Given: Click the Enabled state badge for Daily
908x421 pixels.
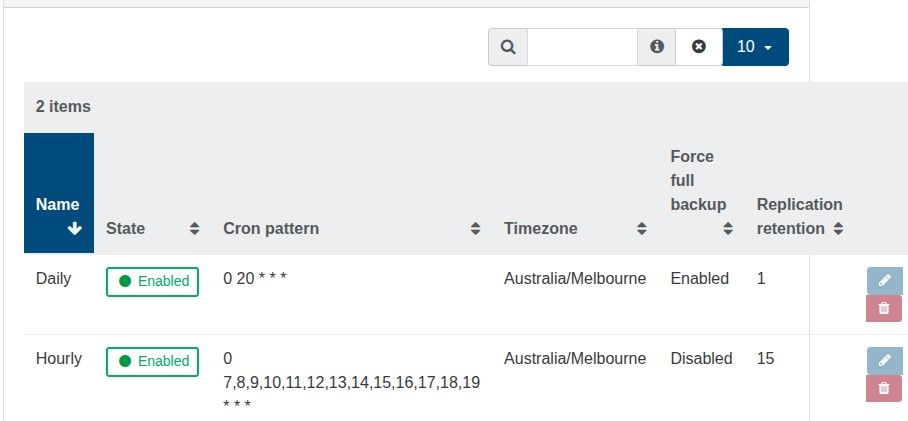Looking at the screenshot, I should pos(153,282).
